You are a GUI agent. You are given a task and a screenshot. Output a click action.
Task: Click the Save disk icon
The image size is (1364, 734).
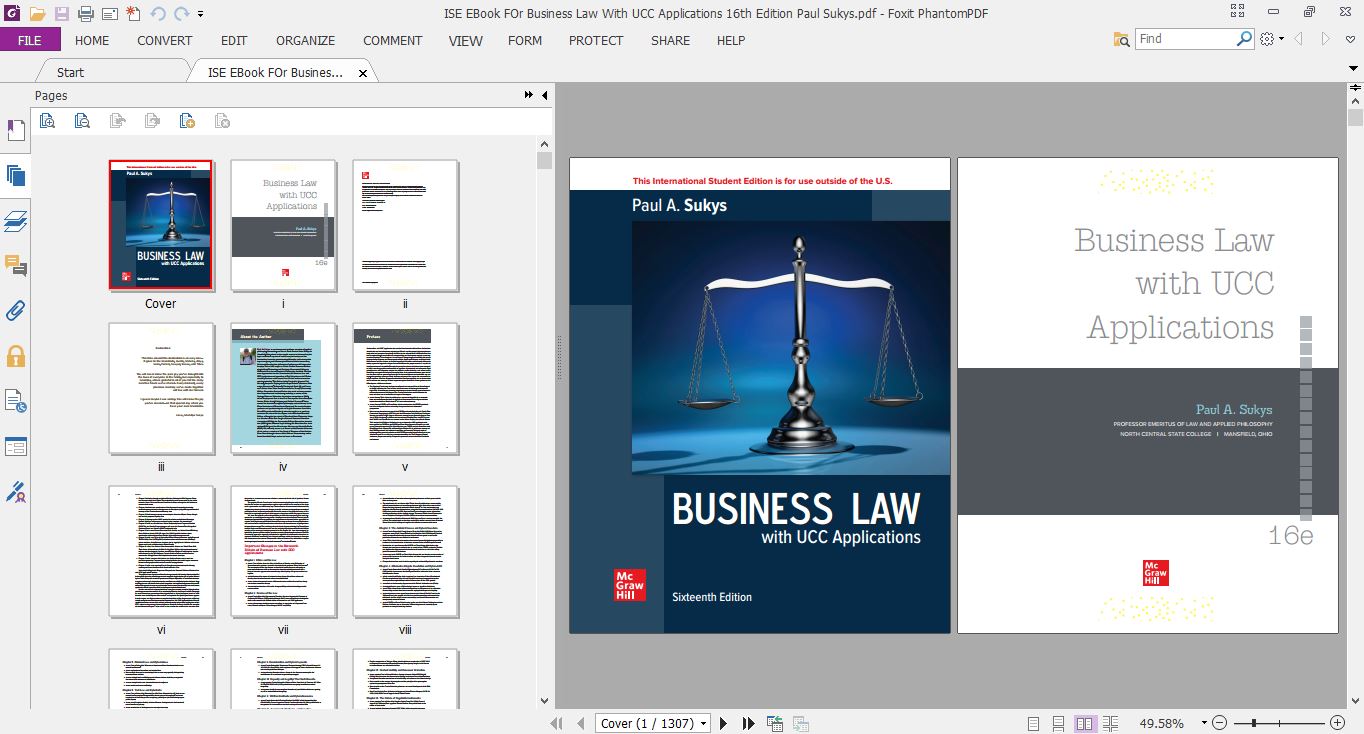[x=62, y=13]
